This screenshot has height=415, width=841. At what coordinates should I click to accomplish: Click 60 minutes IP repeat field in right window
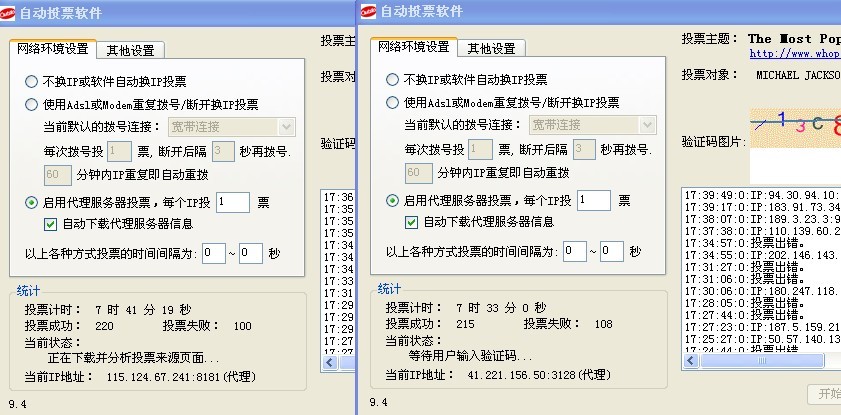pyautogui.click(x=419, y=173)
